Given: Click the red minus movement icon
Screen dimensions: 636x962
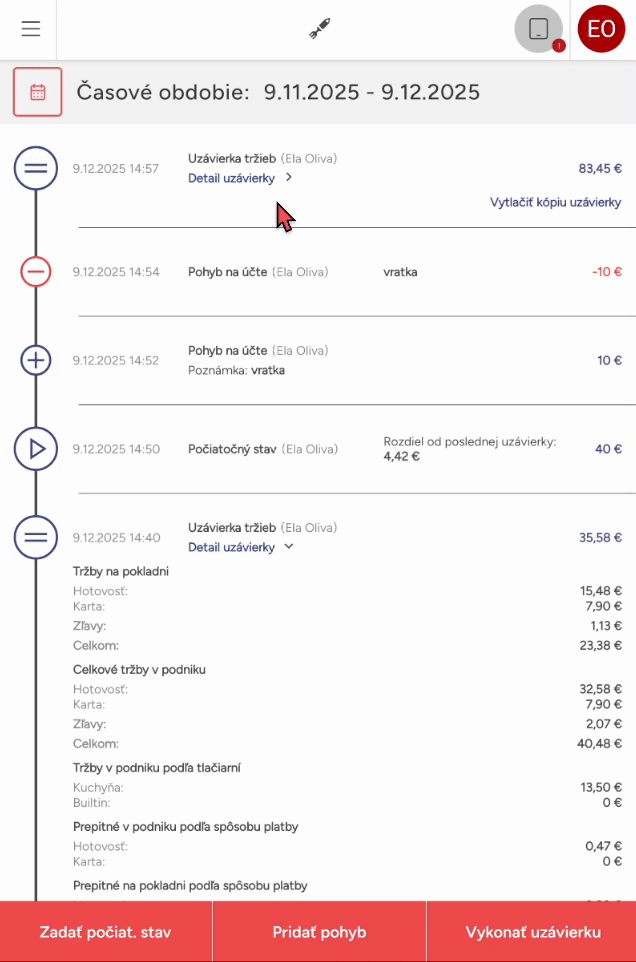Looking at the screenshot, I should (36, 271).
